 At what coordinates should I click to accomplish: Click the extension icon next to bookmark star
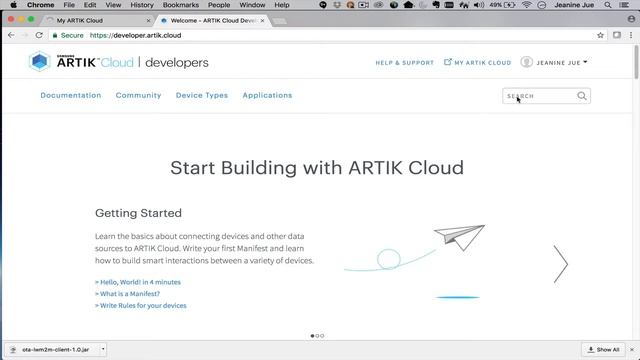(617, 35)
